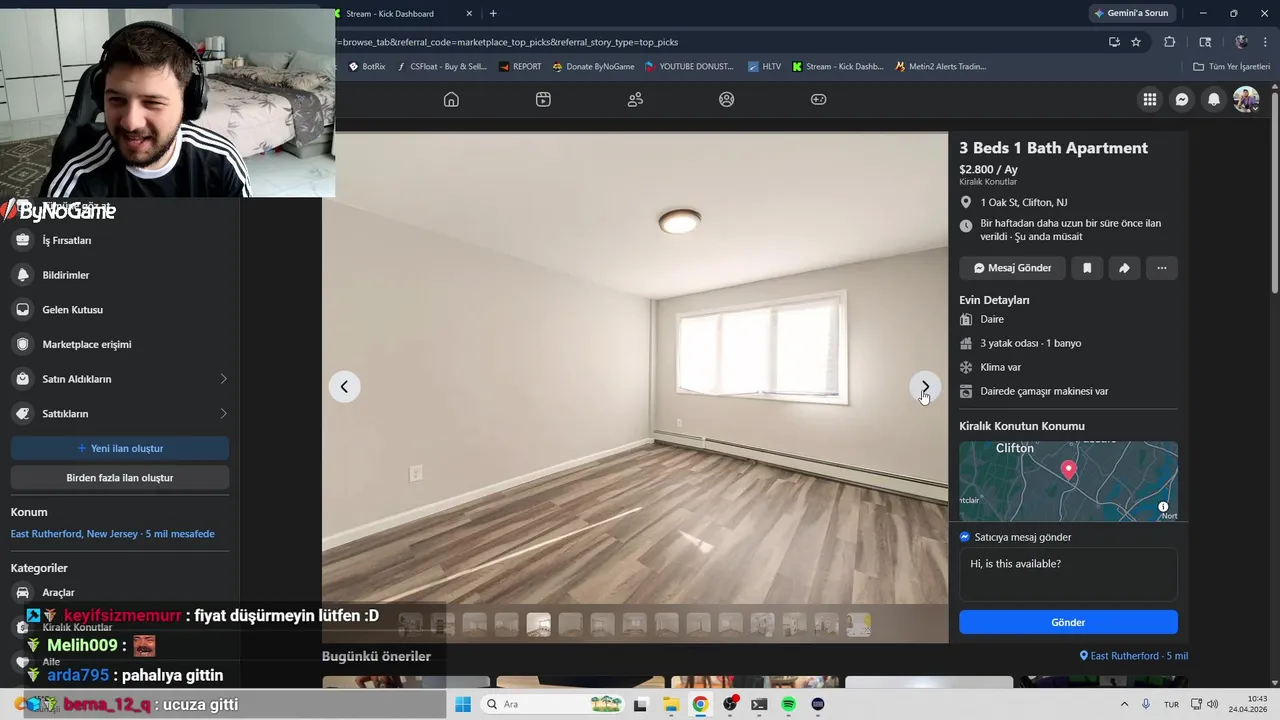The image size is (1280, 720).
Task: Open the Messenger icon
Action: pyautogui.click(x=1182, y=99)
